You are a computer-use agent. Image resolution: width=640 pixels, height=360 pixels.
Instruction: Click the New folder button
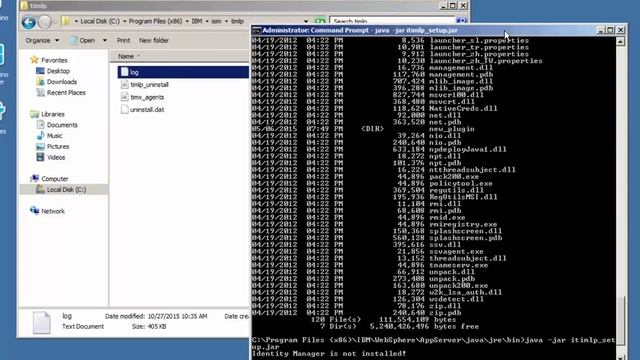point(153,40)
